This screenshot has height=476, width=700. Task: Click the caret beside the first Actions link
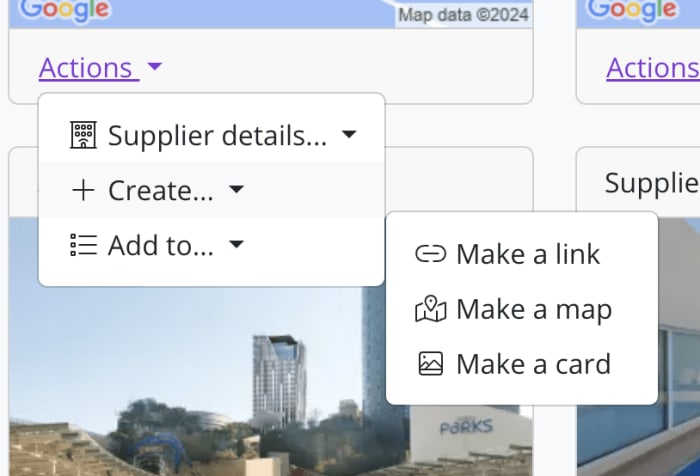coord(154,67)
